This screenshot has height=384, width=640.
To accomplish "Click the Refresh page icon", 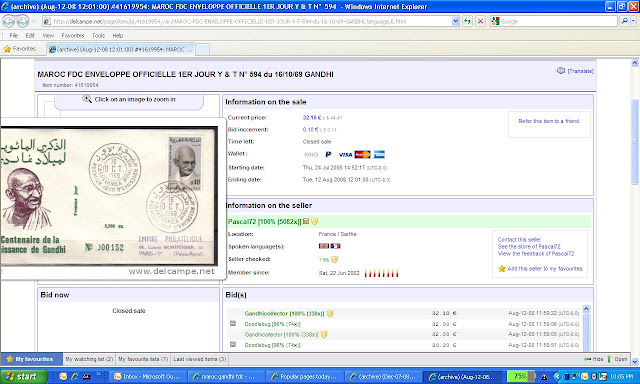I will (x=467, y=21).
